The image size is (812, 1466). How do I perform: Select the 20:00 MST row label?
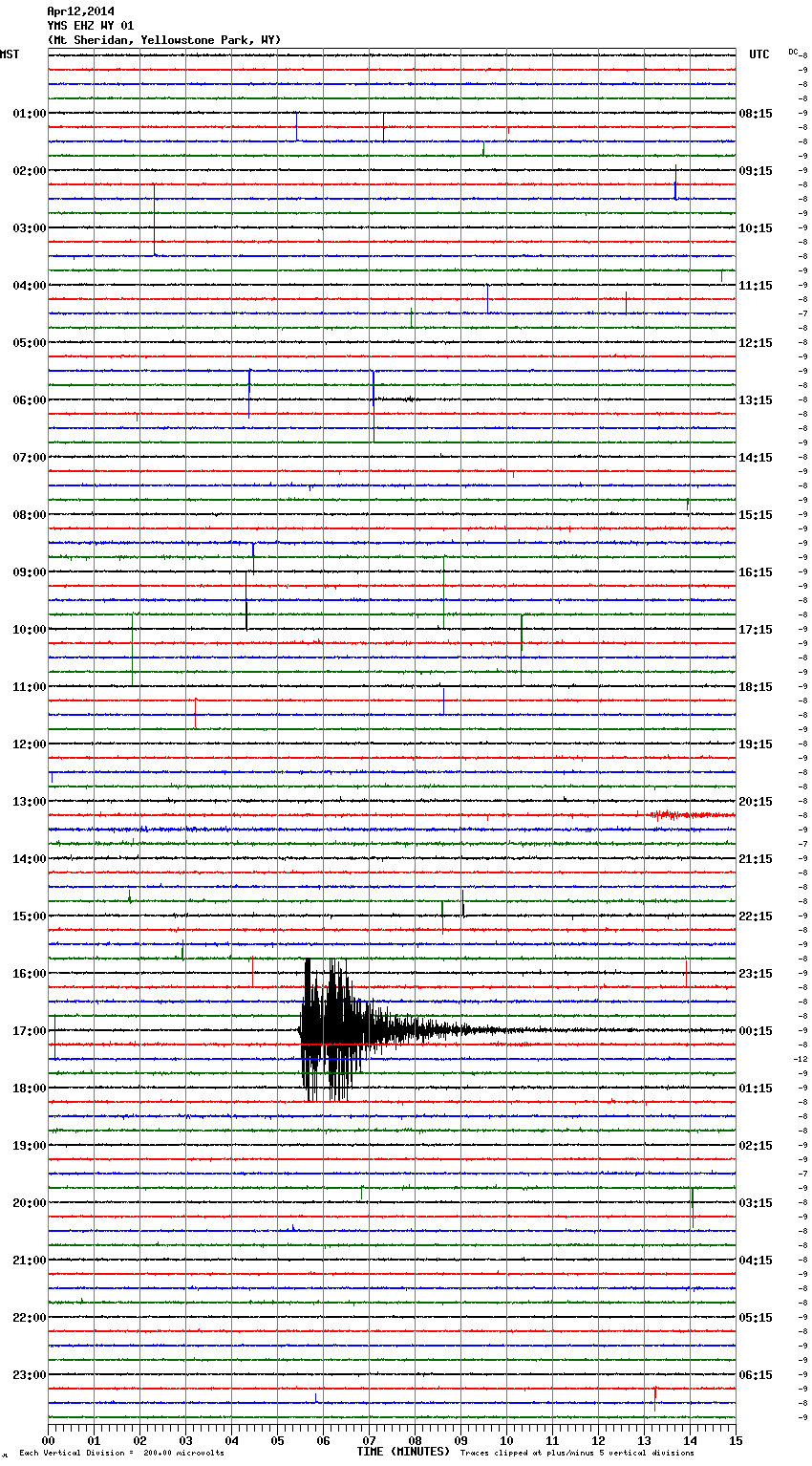click(30, 1203)
